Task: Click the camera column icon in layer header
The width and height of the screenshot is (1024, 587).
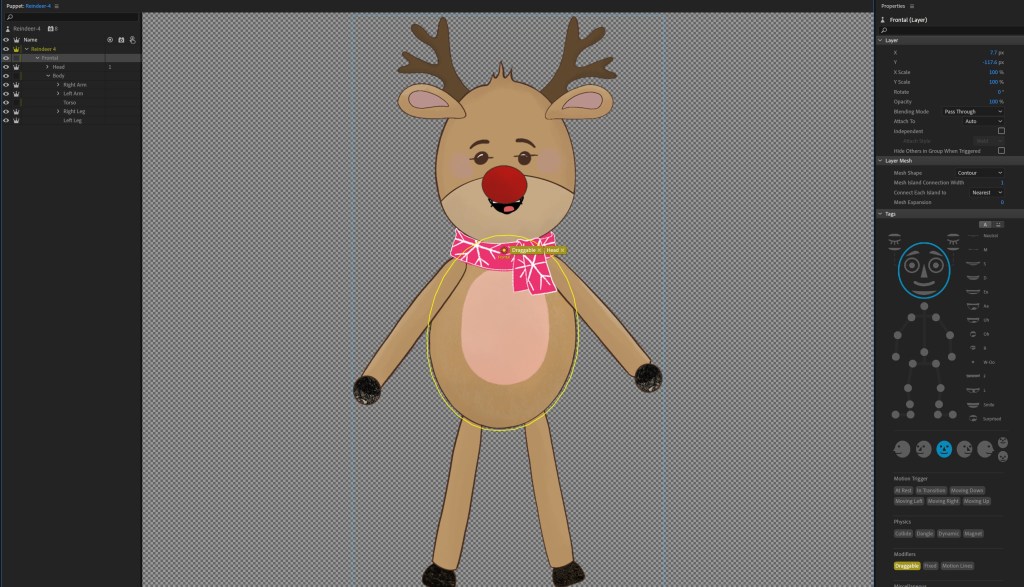Action: [121, 40]
